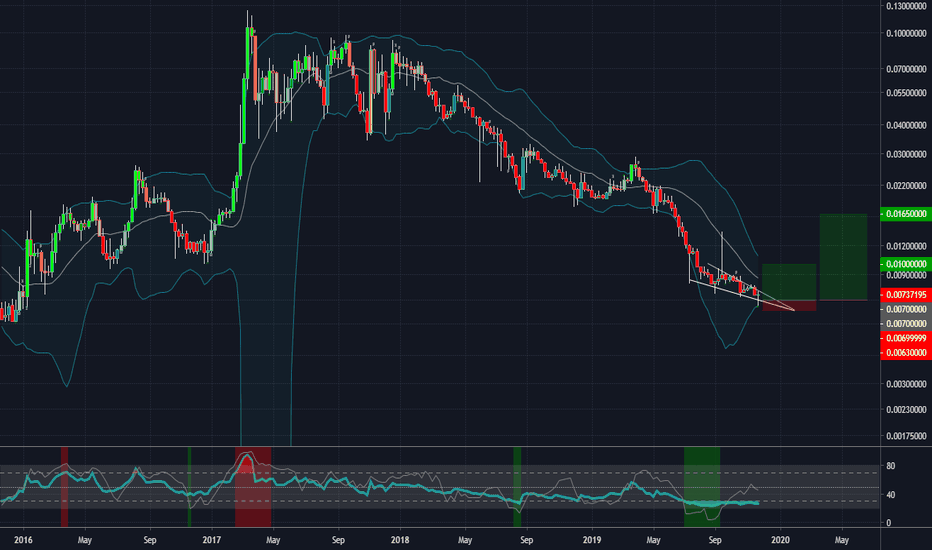This screenshot has height=550, width=932.
Task: Click the green 0.01650000 target price tag
Action: click(906, 213)
